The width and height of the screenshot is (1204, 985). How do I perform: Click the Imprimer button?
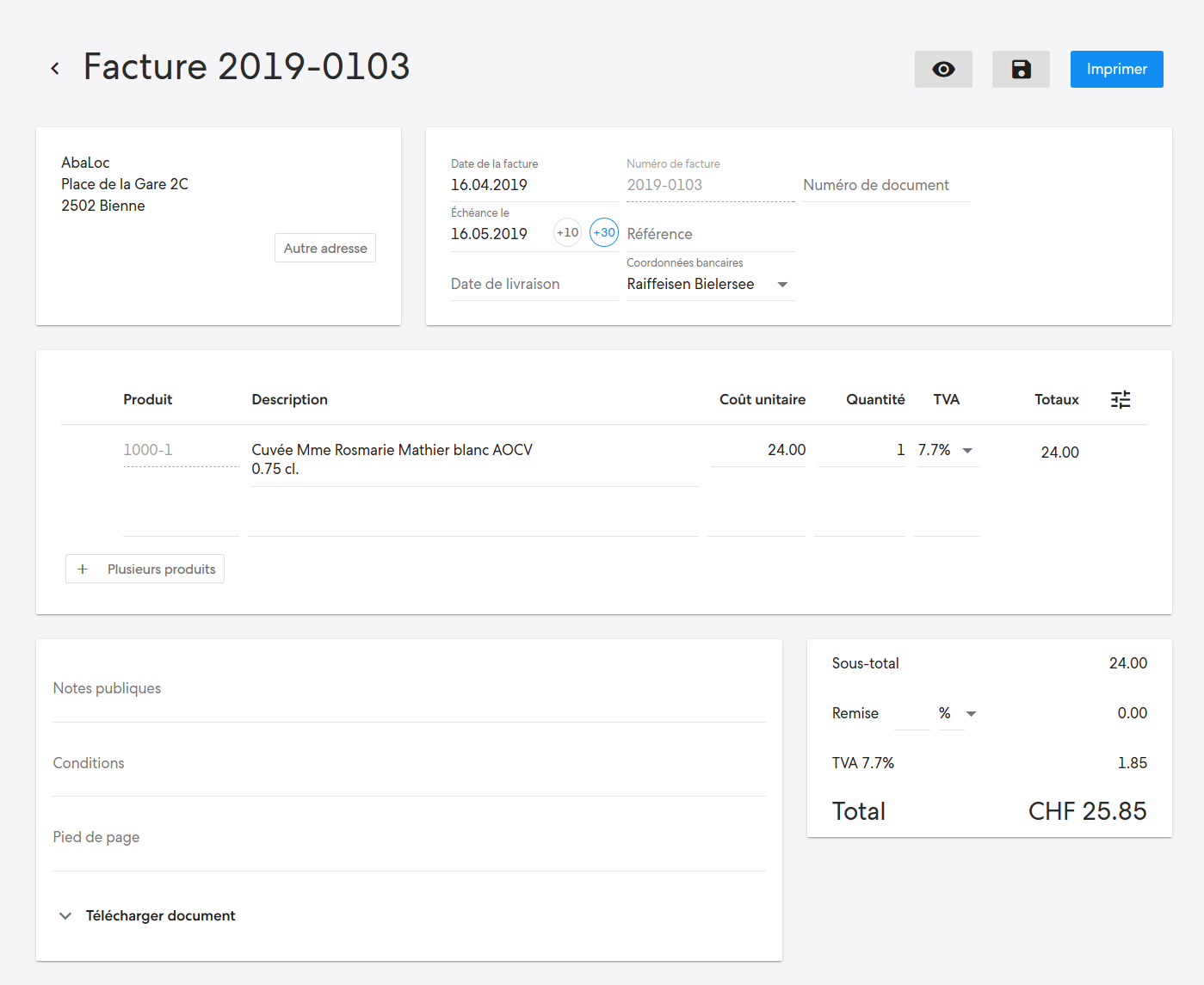click(1116, 69)
